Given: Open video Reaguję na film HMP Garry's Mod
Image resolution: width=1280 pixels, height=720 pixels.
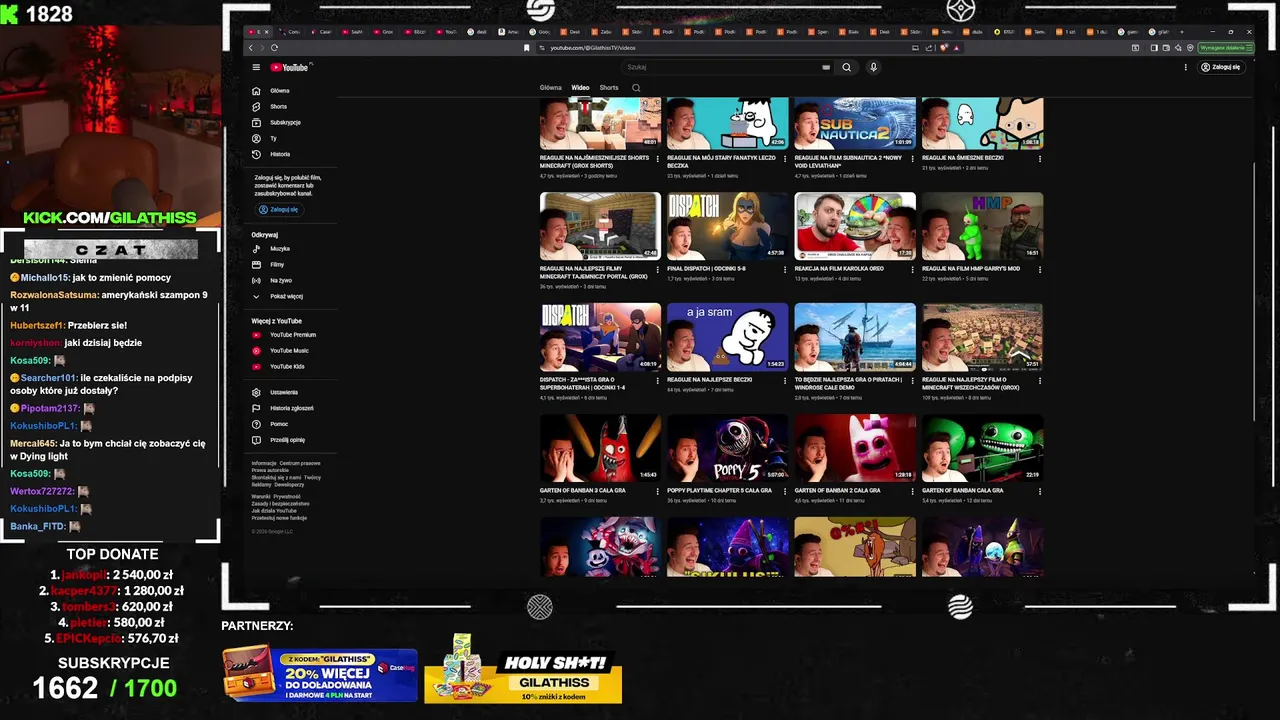Looking at the screenshot, I should pyautogui.click(x=982, y=226).
